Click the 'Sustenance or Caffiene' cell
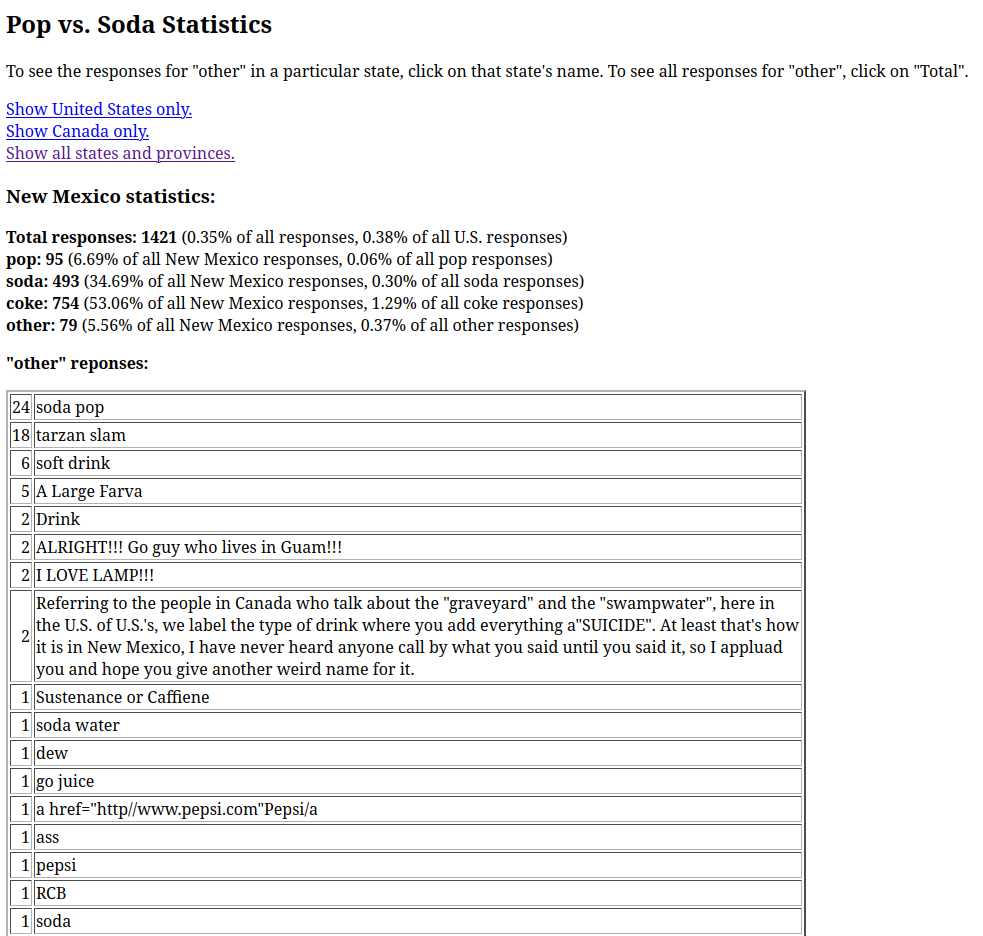This screenshot has width=983, height=936. coord(418,697)
